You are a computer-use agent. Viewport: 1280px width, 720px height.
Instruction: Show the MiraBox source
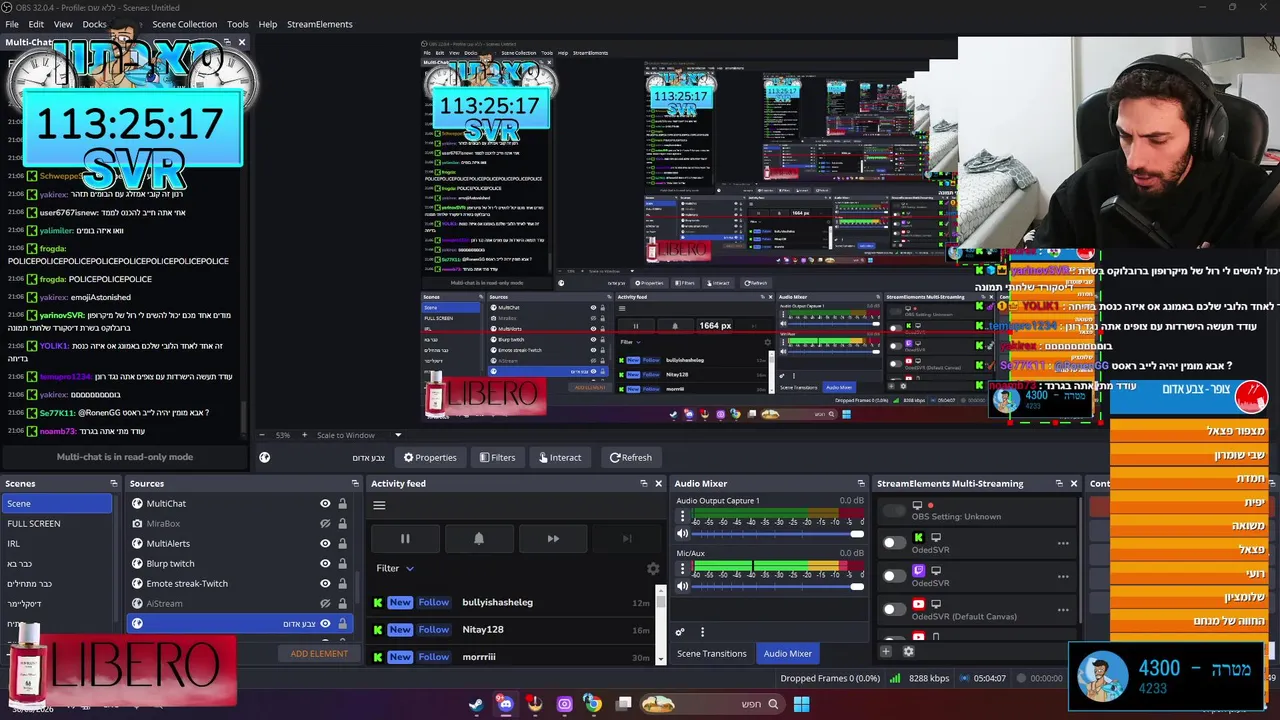[x=325, y=524]
